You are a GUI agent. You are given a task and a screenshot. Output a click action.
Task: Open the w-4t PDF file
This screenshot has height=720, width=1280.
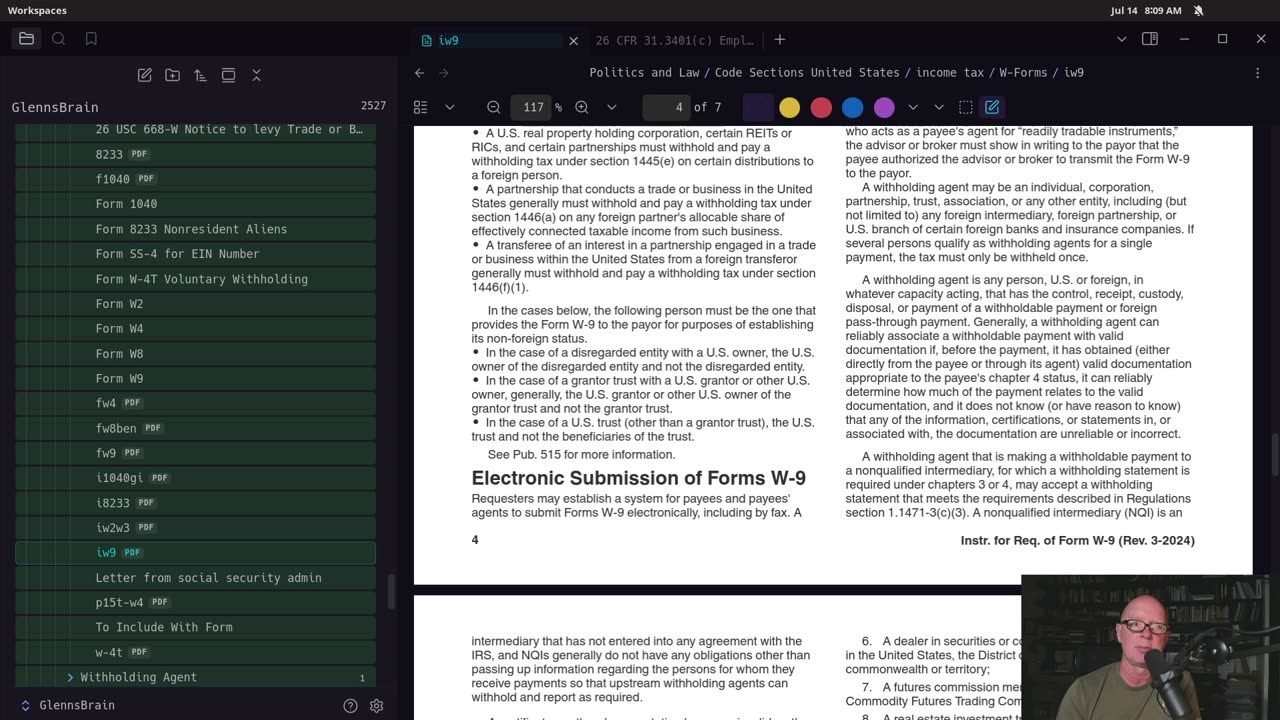tap(195, 652)
